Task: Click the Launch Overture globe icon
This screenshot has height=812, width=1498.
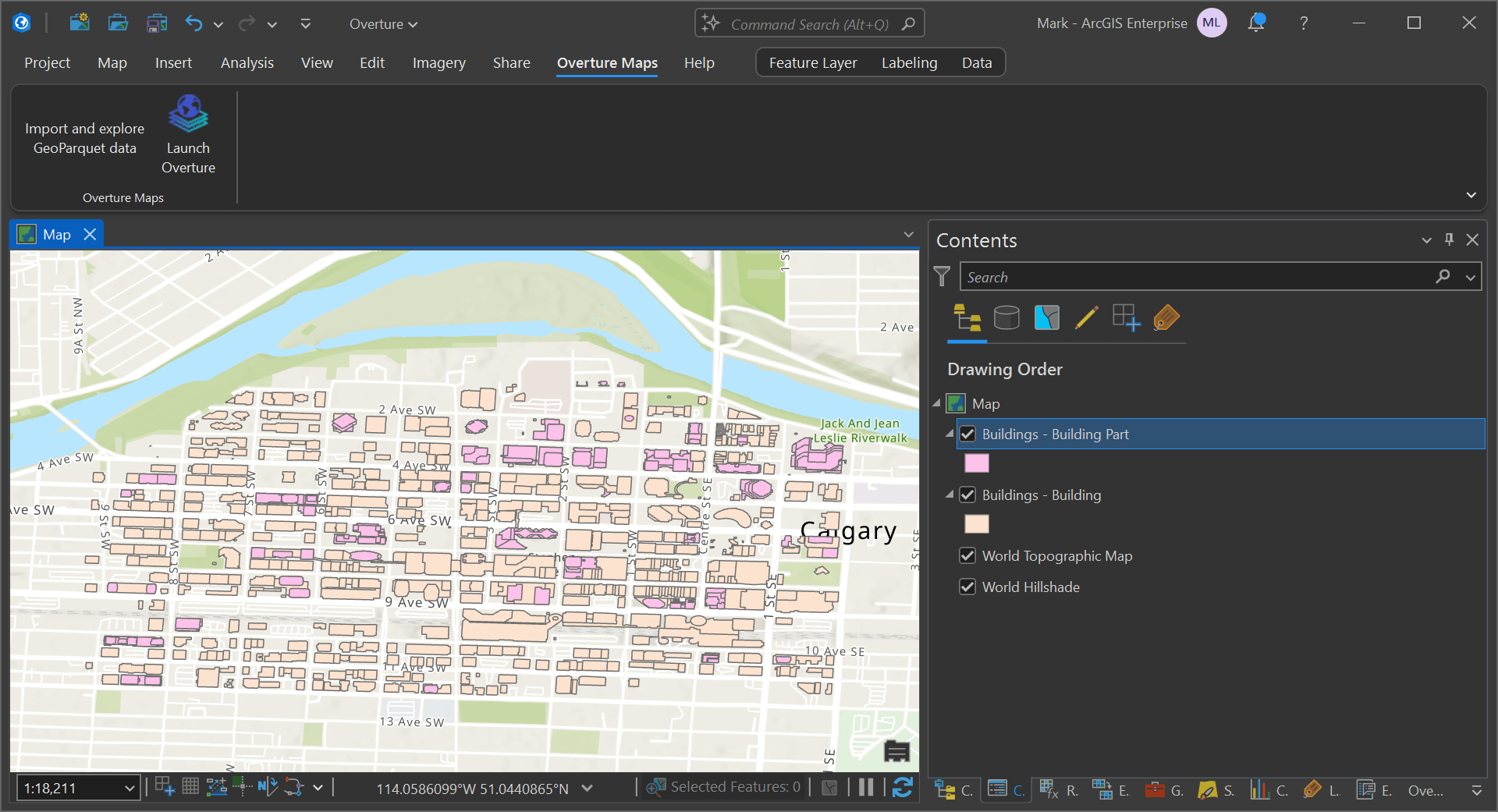Action: tap(188, 113)
